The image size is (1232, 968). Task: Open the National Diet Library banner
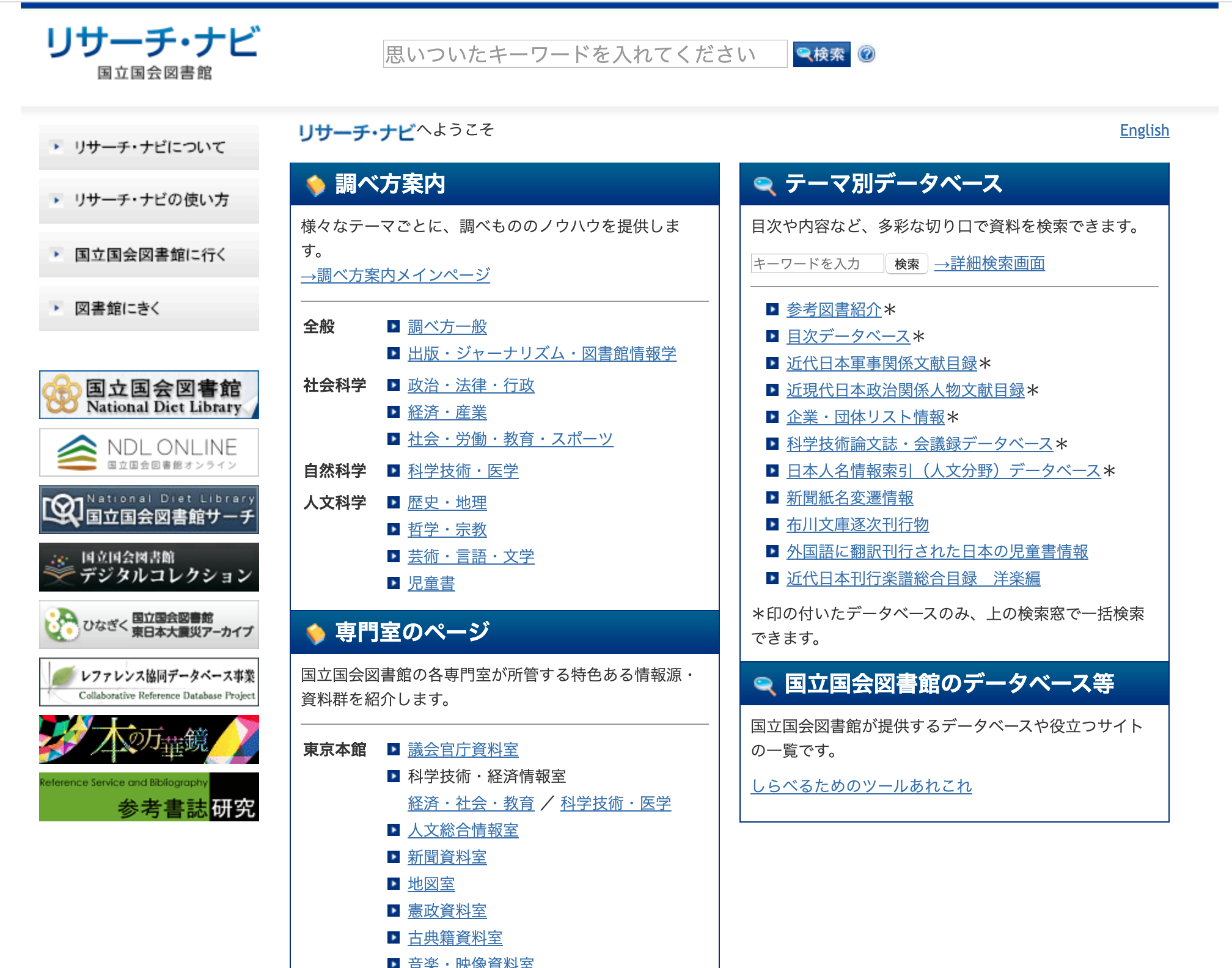(149, 395)
